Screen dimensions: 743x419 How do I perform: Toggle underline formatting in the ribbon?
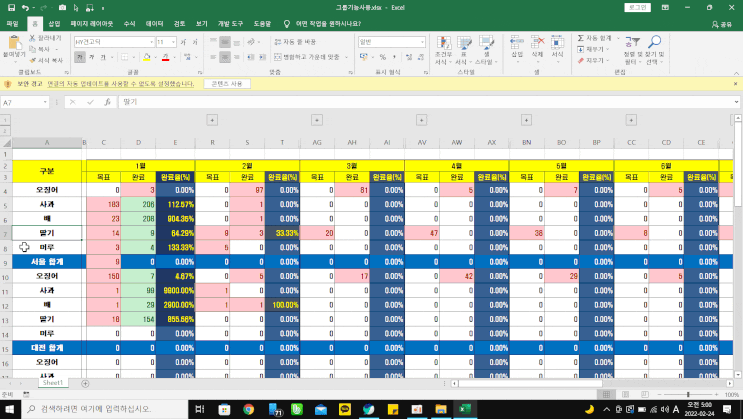[103, 57]
